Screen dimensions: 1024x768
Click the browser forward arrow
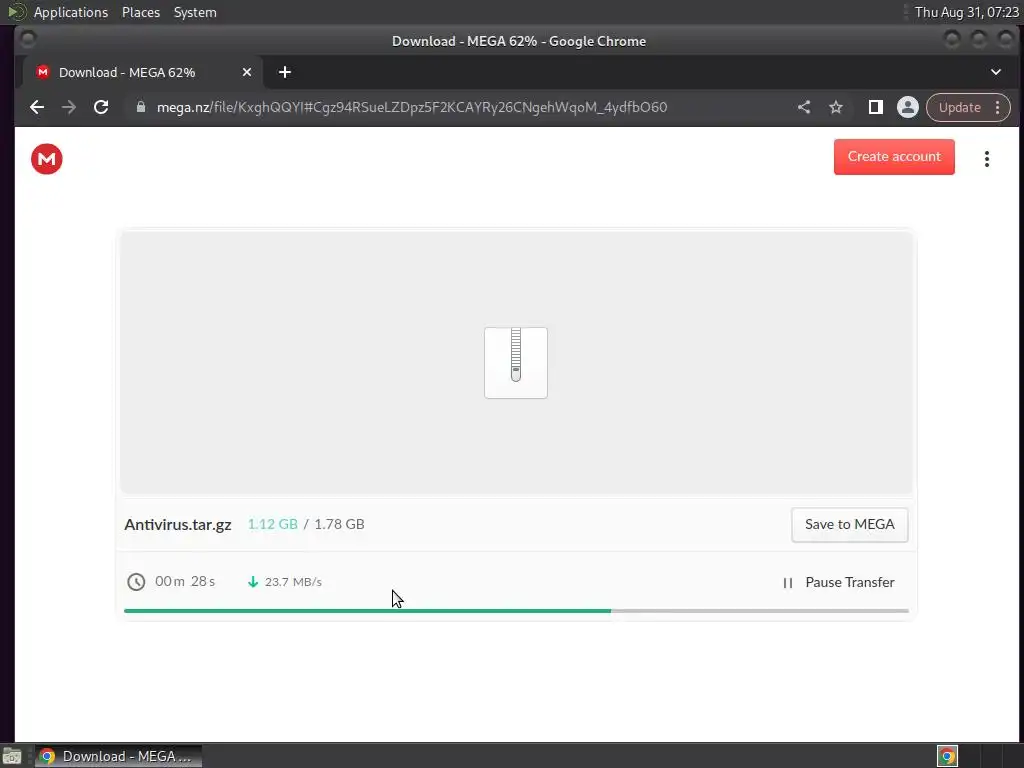pos(69,107)
